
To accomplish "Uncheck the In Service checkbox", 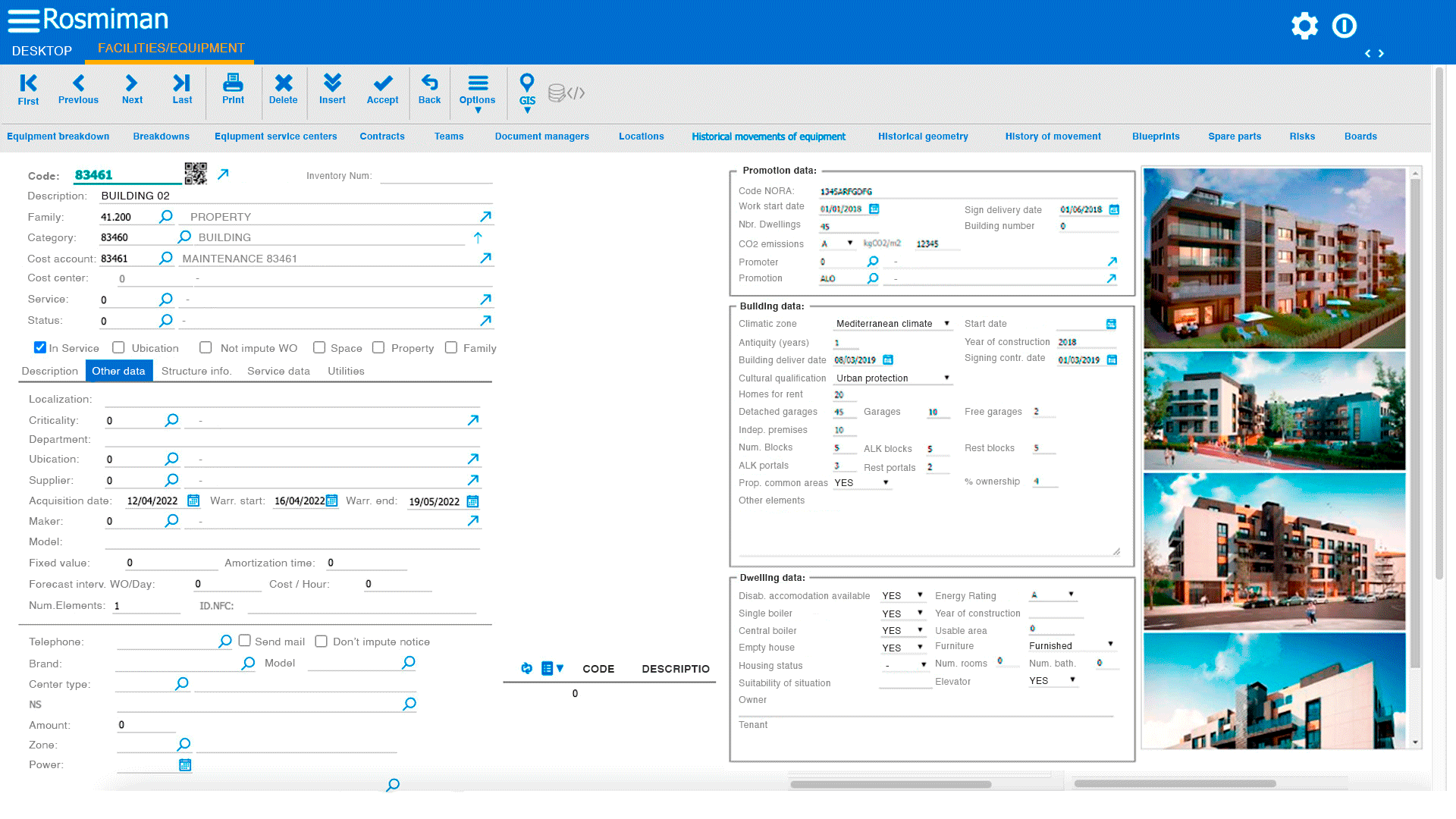I will point(39,347).
